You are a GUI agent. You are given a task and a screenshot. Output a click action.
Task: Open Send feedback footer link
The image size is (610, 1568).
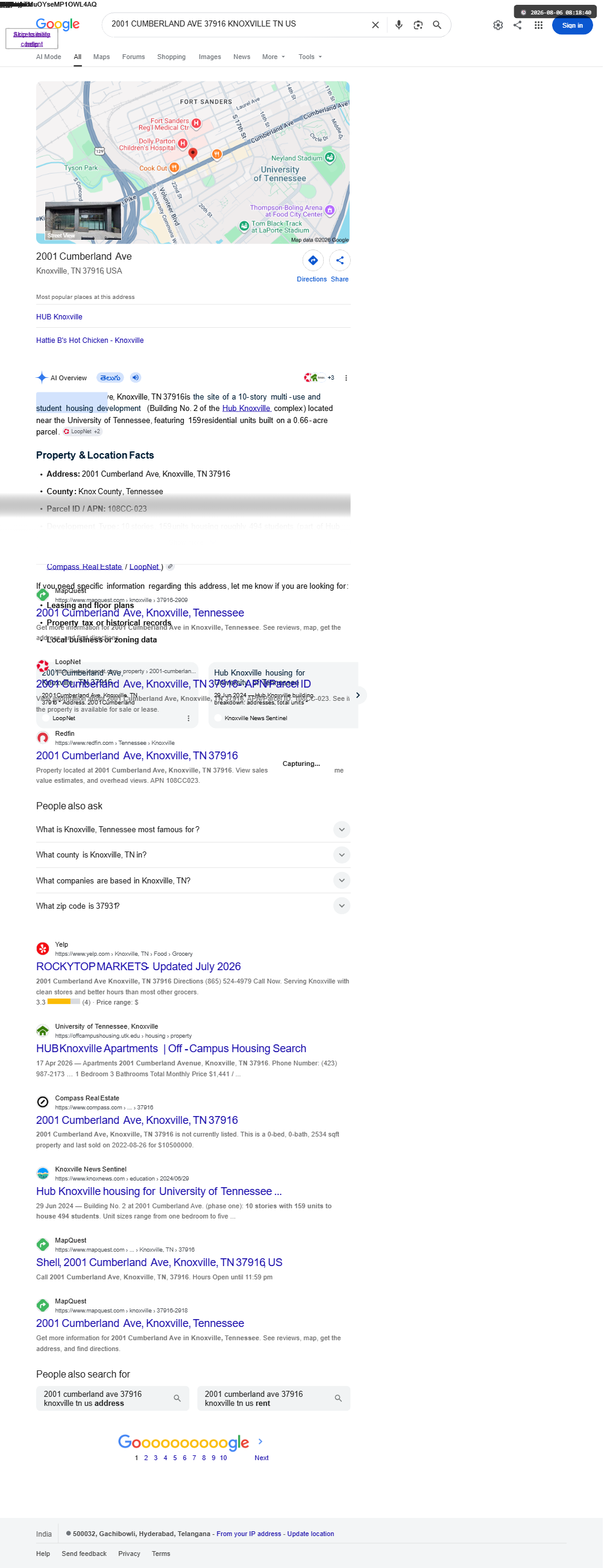point(85,1555)
